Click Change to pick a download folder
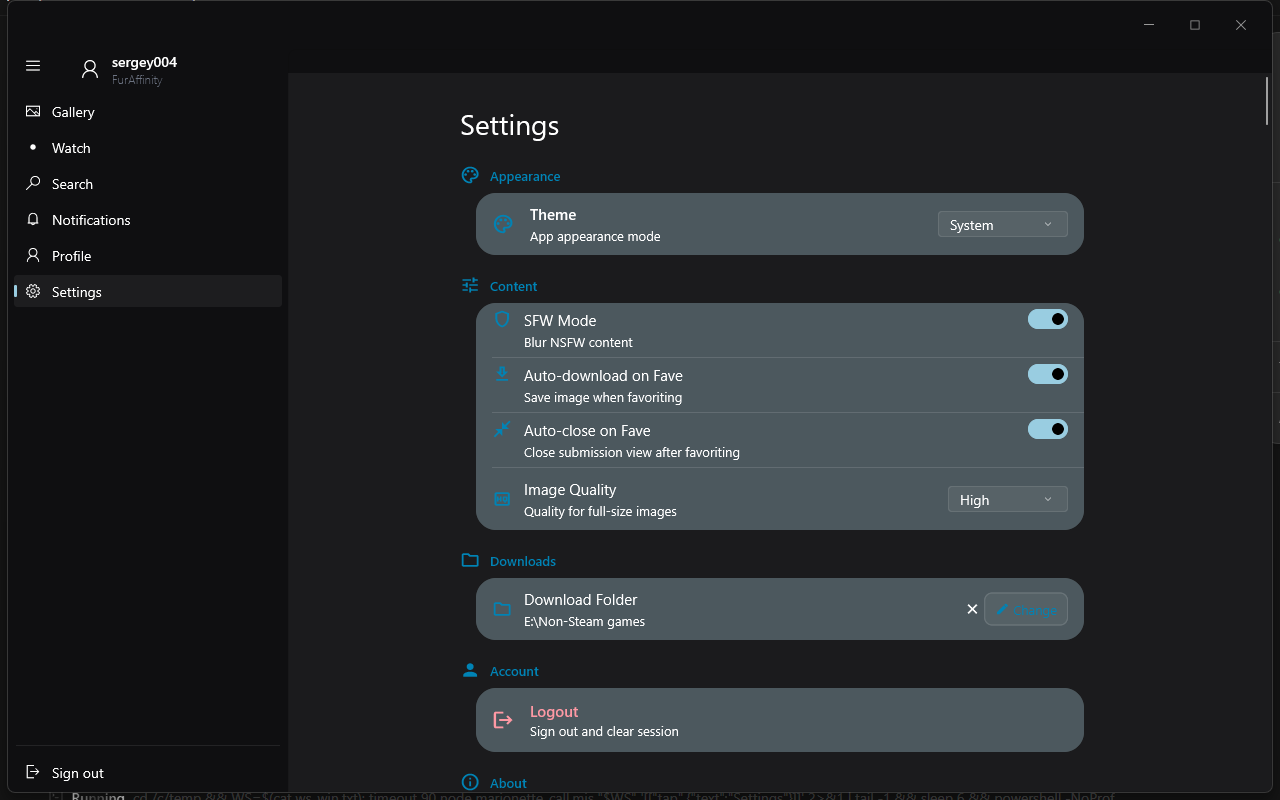 1026,609
